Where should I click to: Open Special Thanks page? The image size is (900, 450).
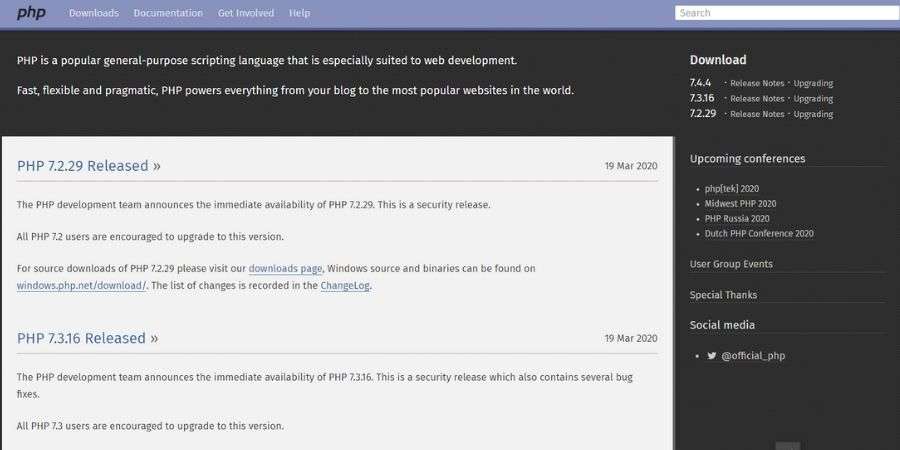(723, 295)
